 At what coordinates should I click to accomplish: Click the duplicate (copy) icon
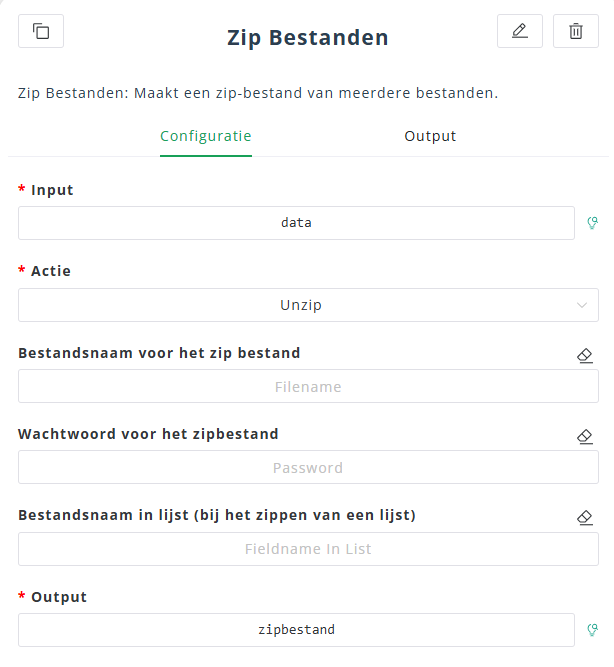[41, 31]
